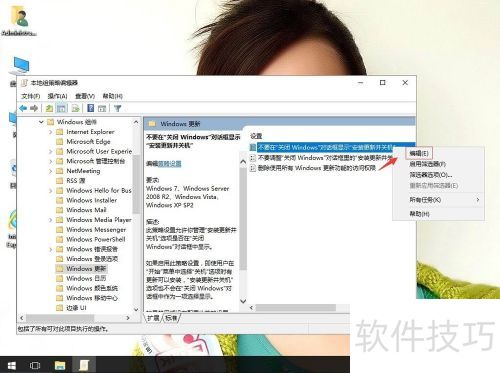Expand the Microsoft 管理控制台 node
The width and height of the screenshot is (500, 373).
click(x=50, y=161)
